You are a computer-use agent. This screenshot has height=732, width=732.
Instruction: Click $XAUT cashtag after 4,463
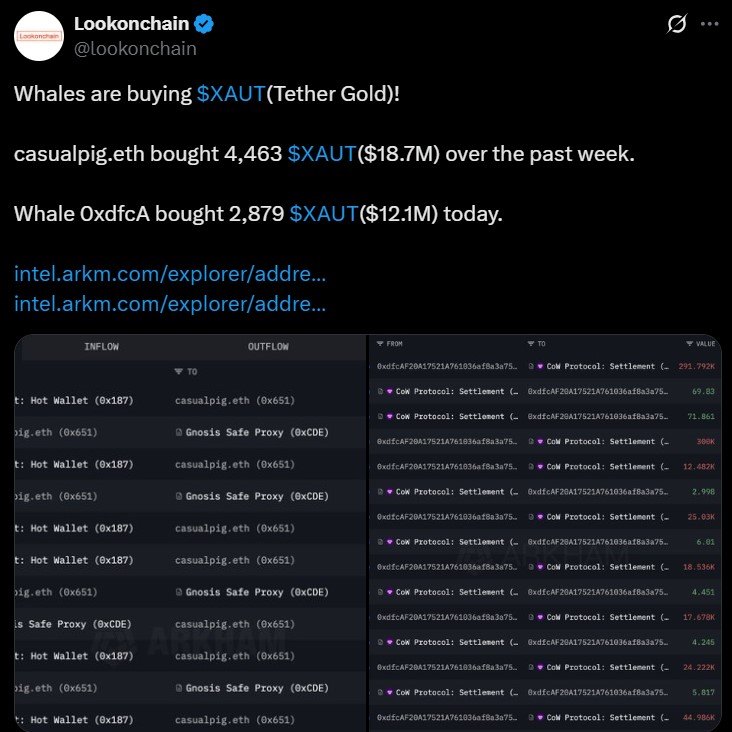coord(322,155)
